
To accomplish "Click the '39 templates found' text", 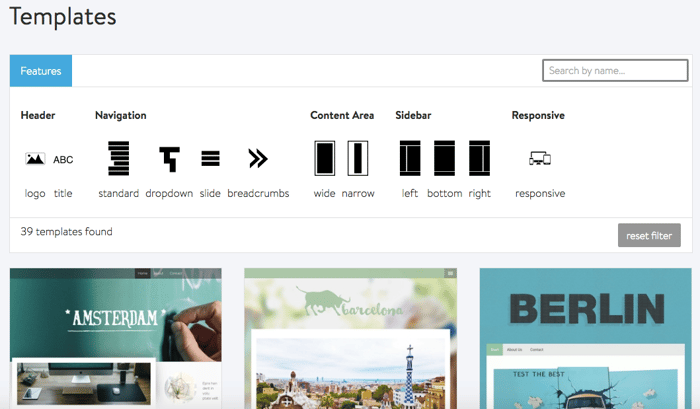I will [67, 232].
